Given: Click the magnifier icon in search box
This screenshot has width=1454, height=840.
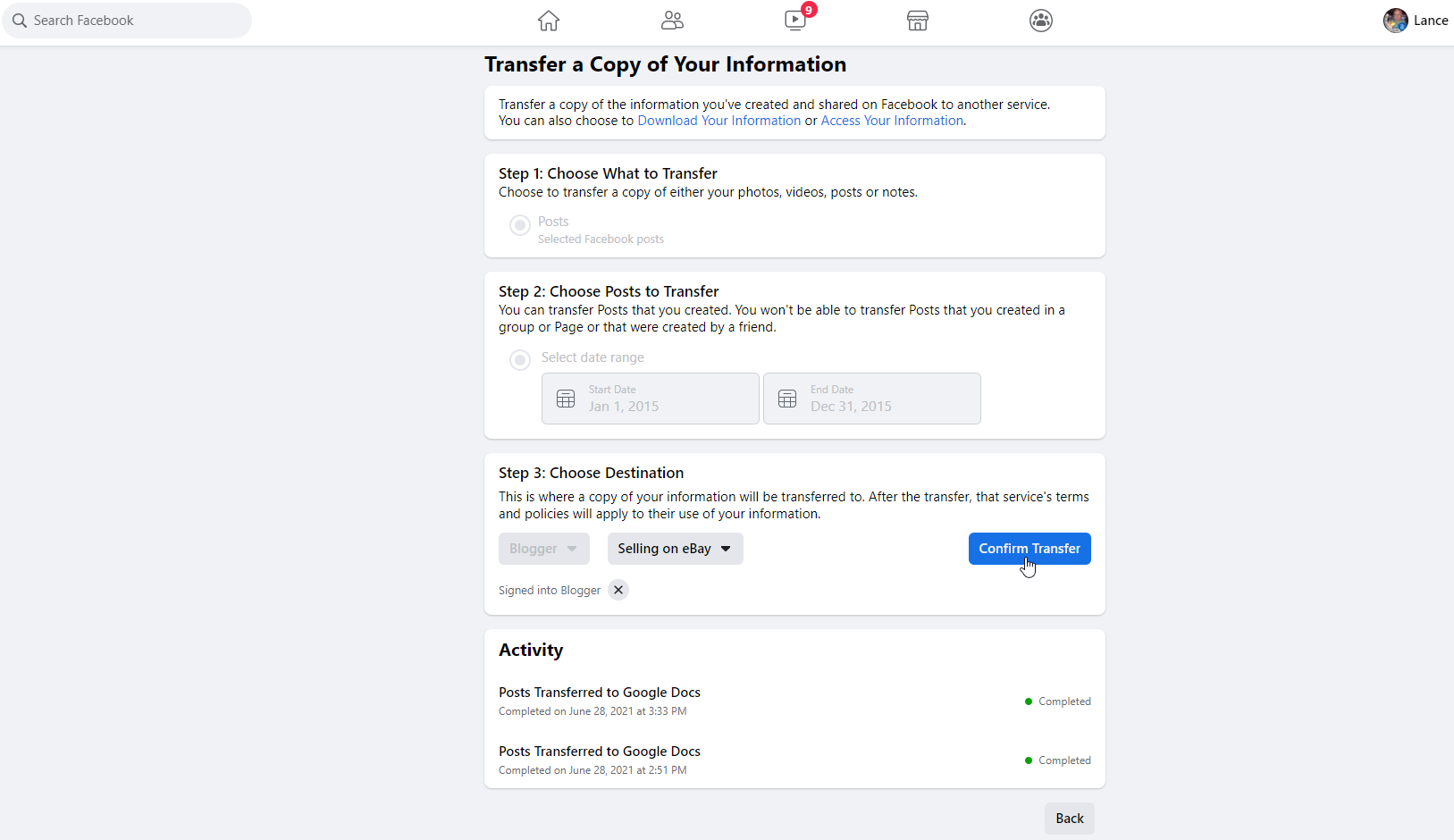Looking at the screenshot, I should [x=20, y=21].
